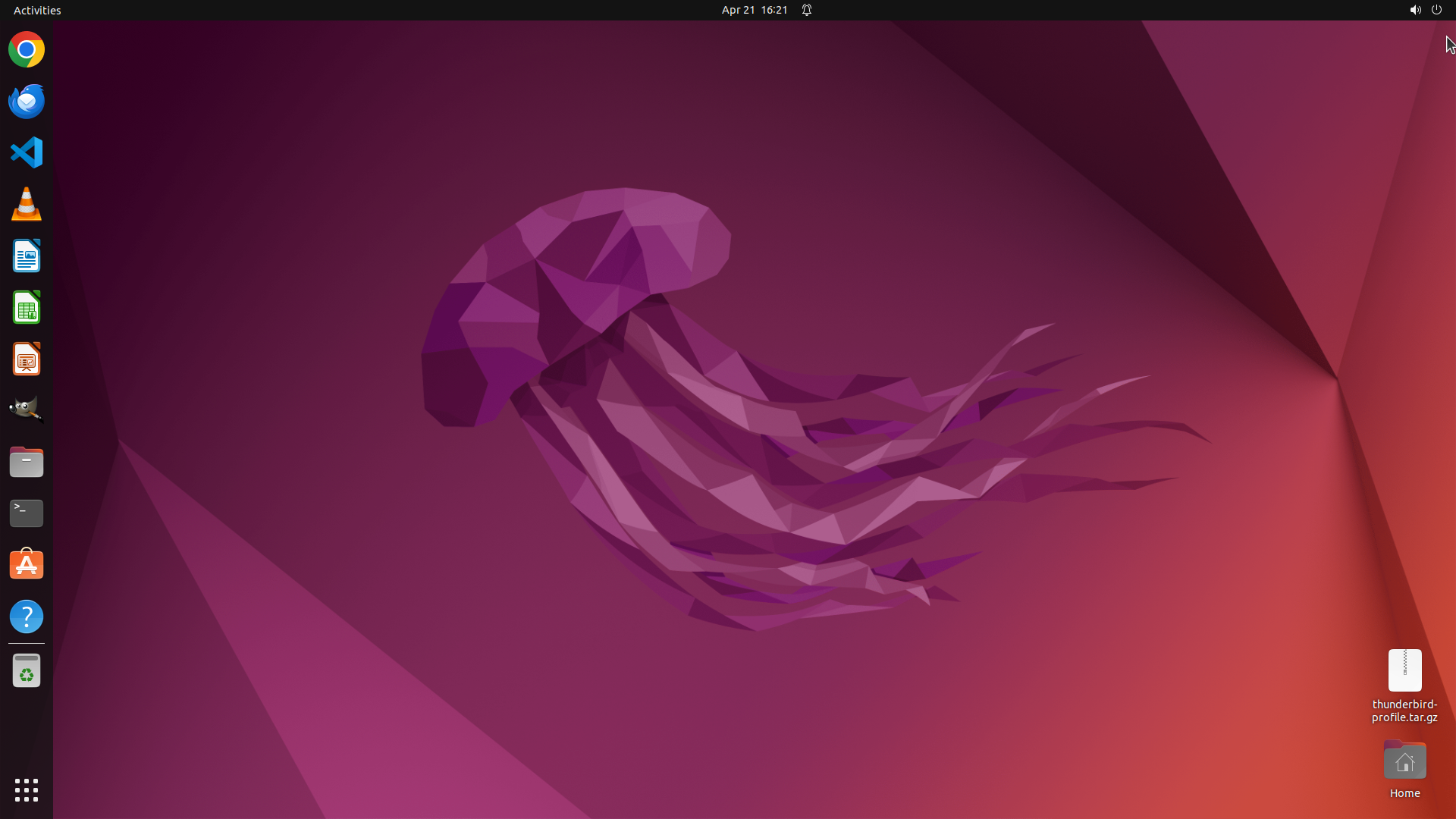This screenshot has height=819, width=1456.
Task: Open LibreOffice Calc spreadsheet app
Action: tap(27, 308)
